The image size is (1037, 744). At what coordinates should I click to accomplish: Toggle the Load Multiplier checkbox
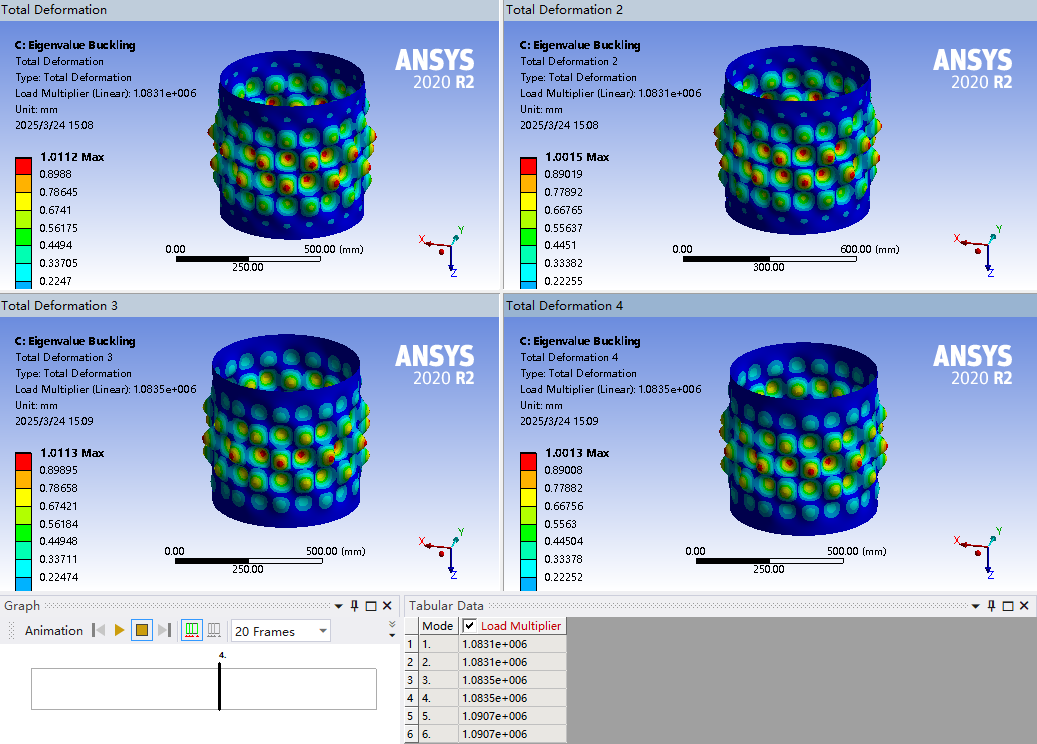(x=470, y=626)
